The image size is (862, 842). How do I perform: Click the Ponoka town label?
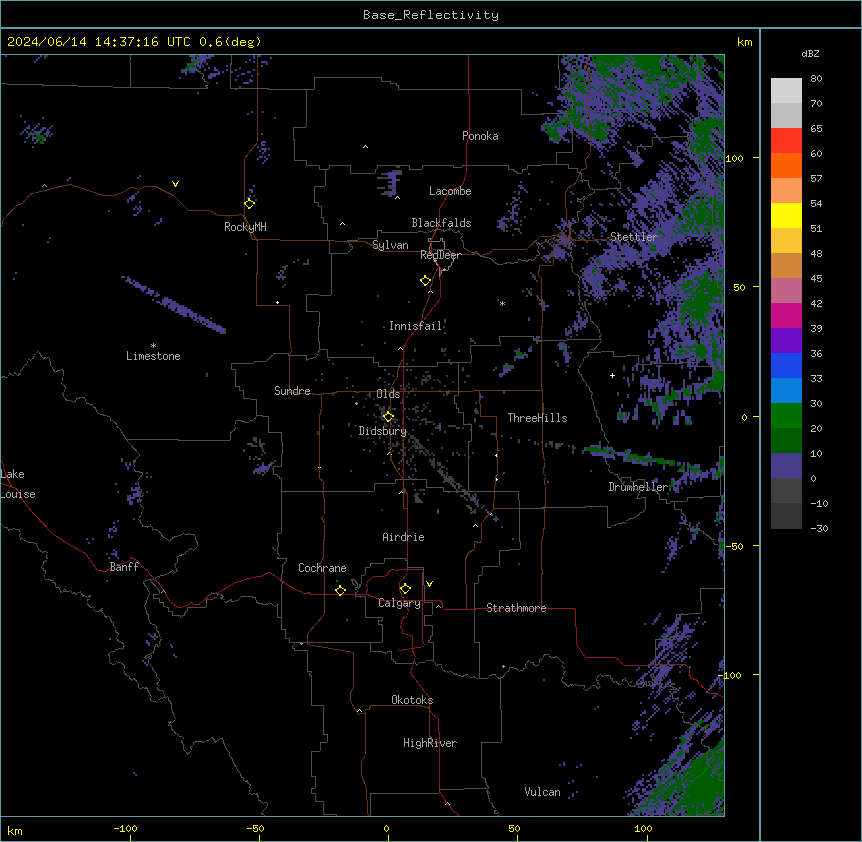(480, 136)
